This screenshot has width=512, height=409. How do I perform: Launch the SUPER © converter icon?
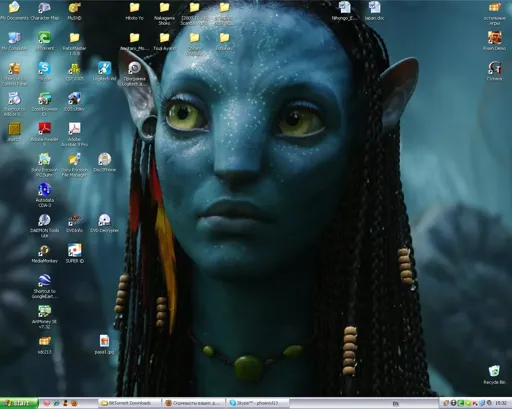(74, 254)
